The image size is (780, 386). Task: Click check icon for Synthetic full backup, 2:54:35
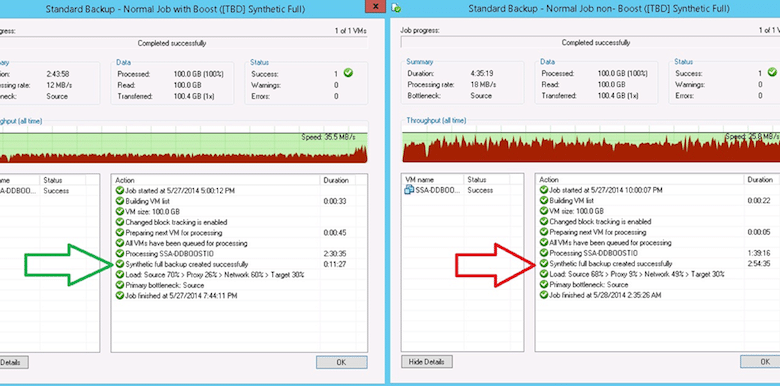[x=544, y=264]
